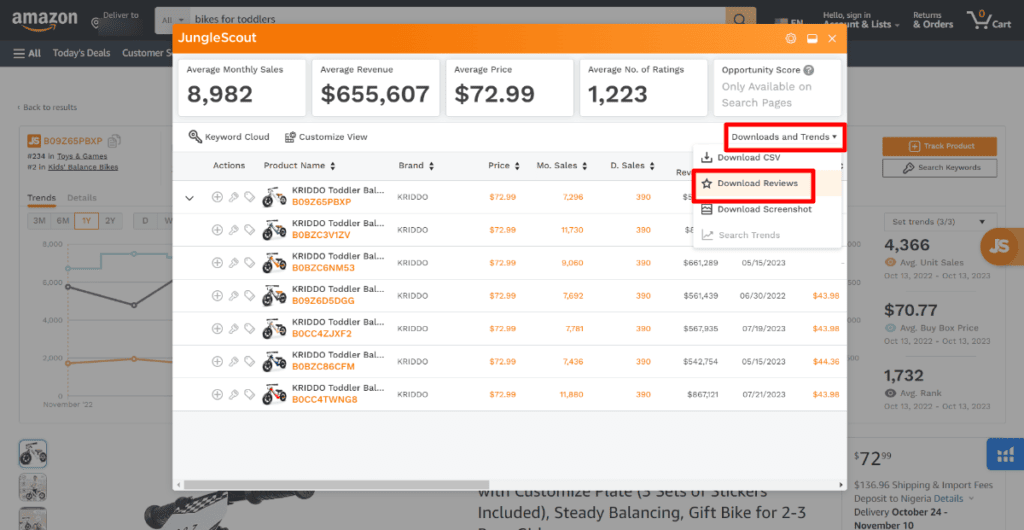
Task: Click key icon for B0CC4TWNG8 row
Action: [233, 394]
